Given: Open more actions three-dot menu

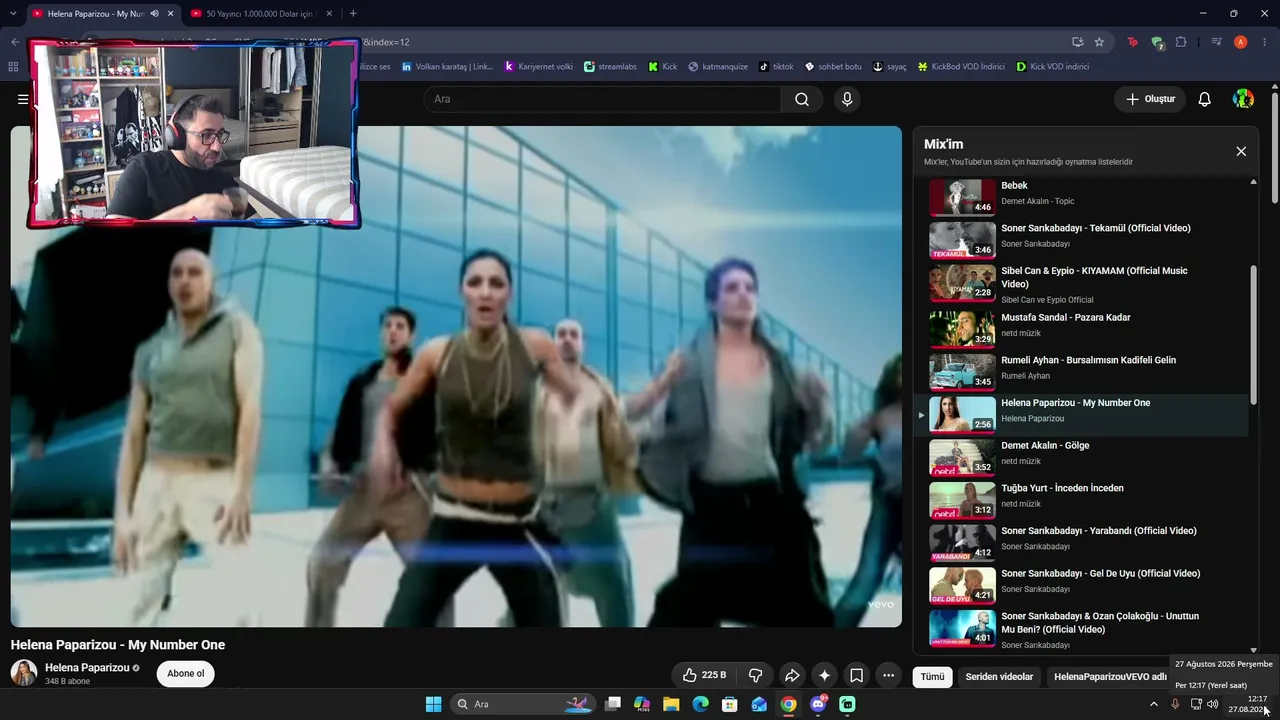Looking at the screenshot, I should coord(888,675).
